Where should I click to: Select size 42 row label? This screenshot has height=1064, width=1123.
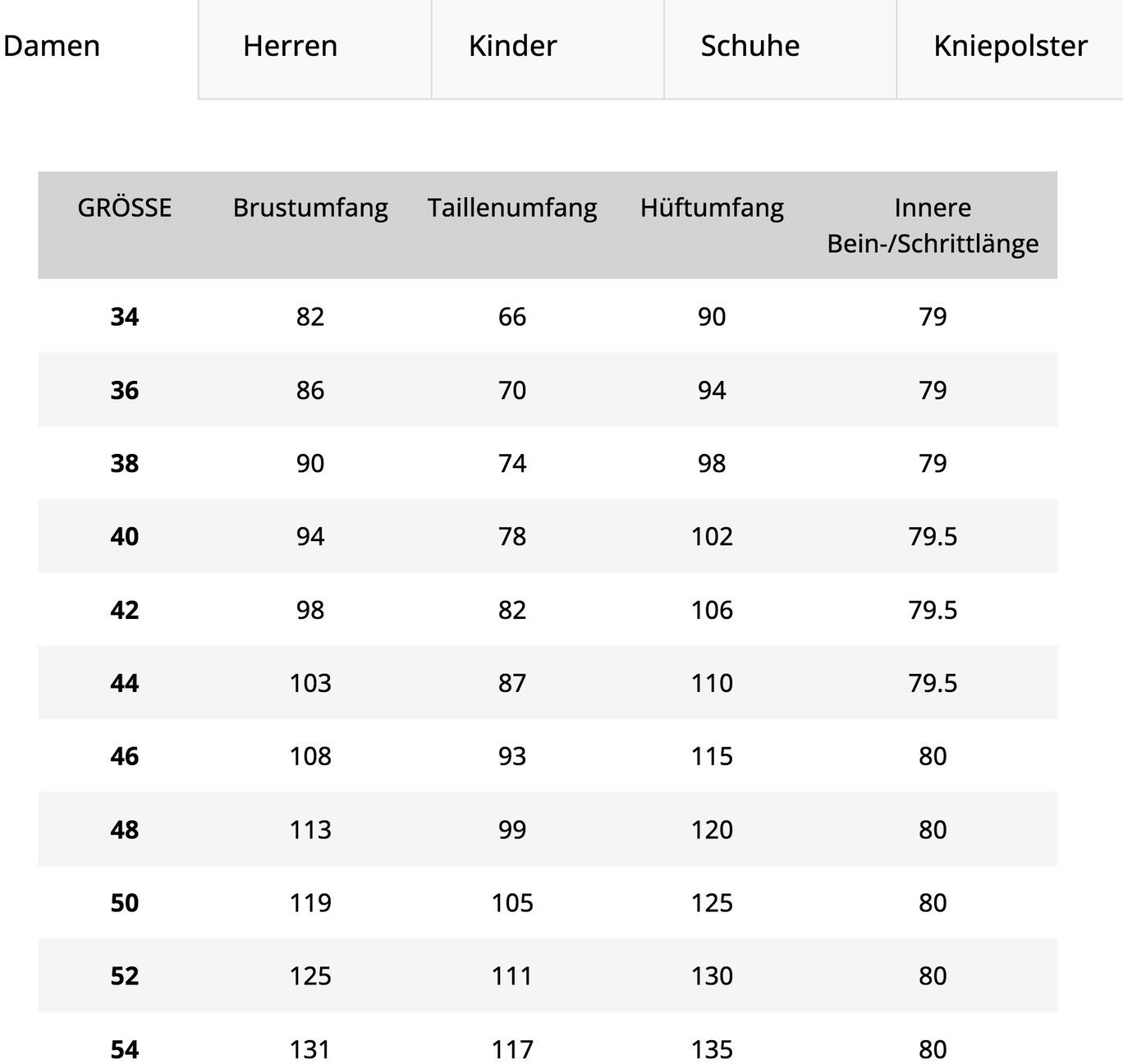[125, 610]
